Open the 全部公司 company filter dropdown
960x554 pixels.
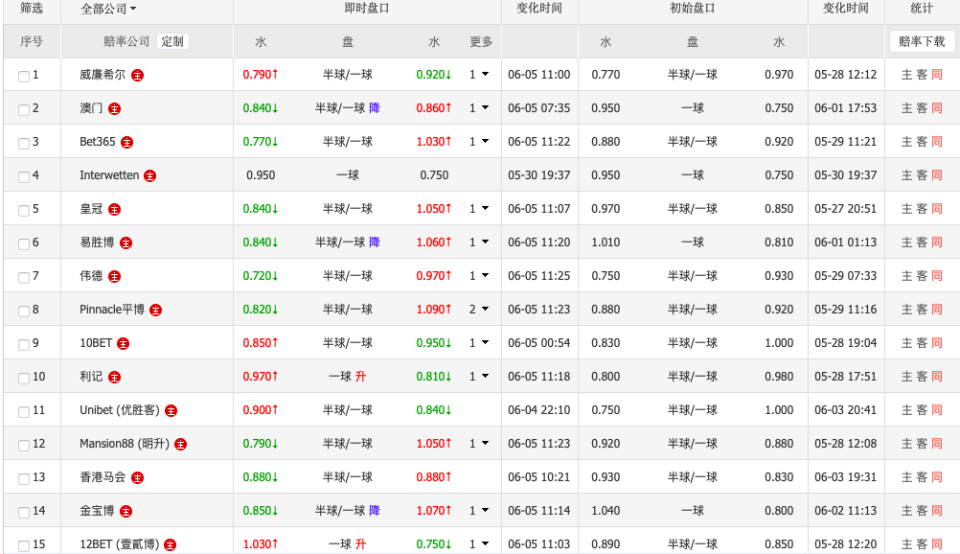[108, 9]
